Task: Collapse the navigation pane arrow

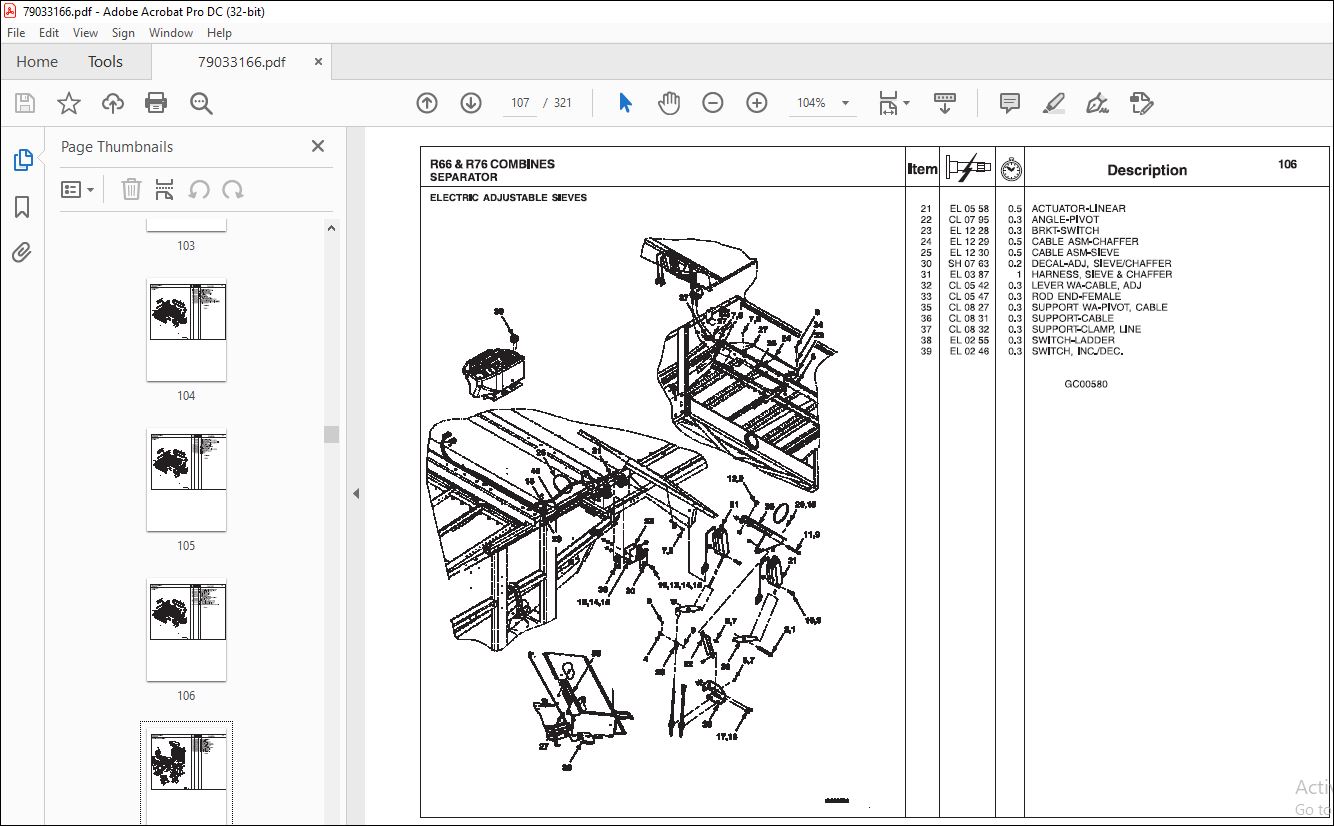Action: pyautogui.click(x=355, y=493)
